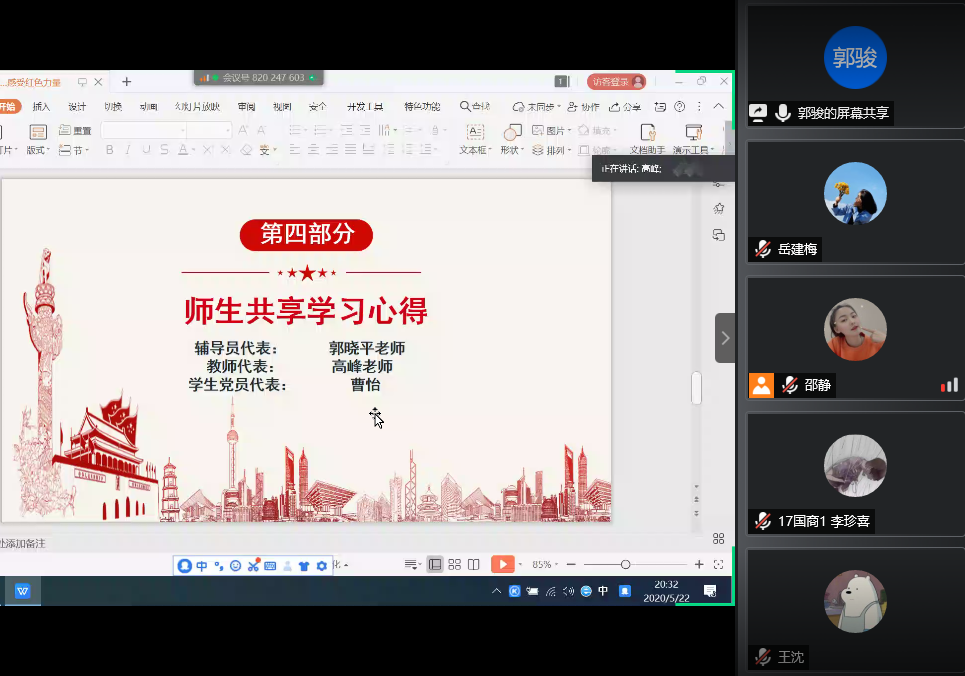Click the Share (分享) button
This screenshot has height=676, width=965.
coord(626,107)
